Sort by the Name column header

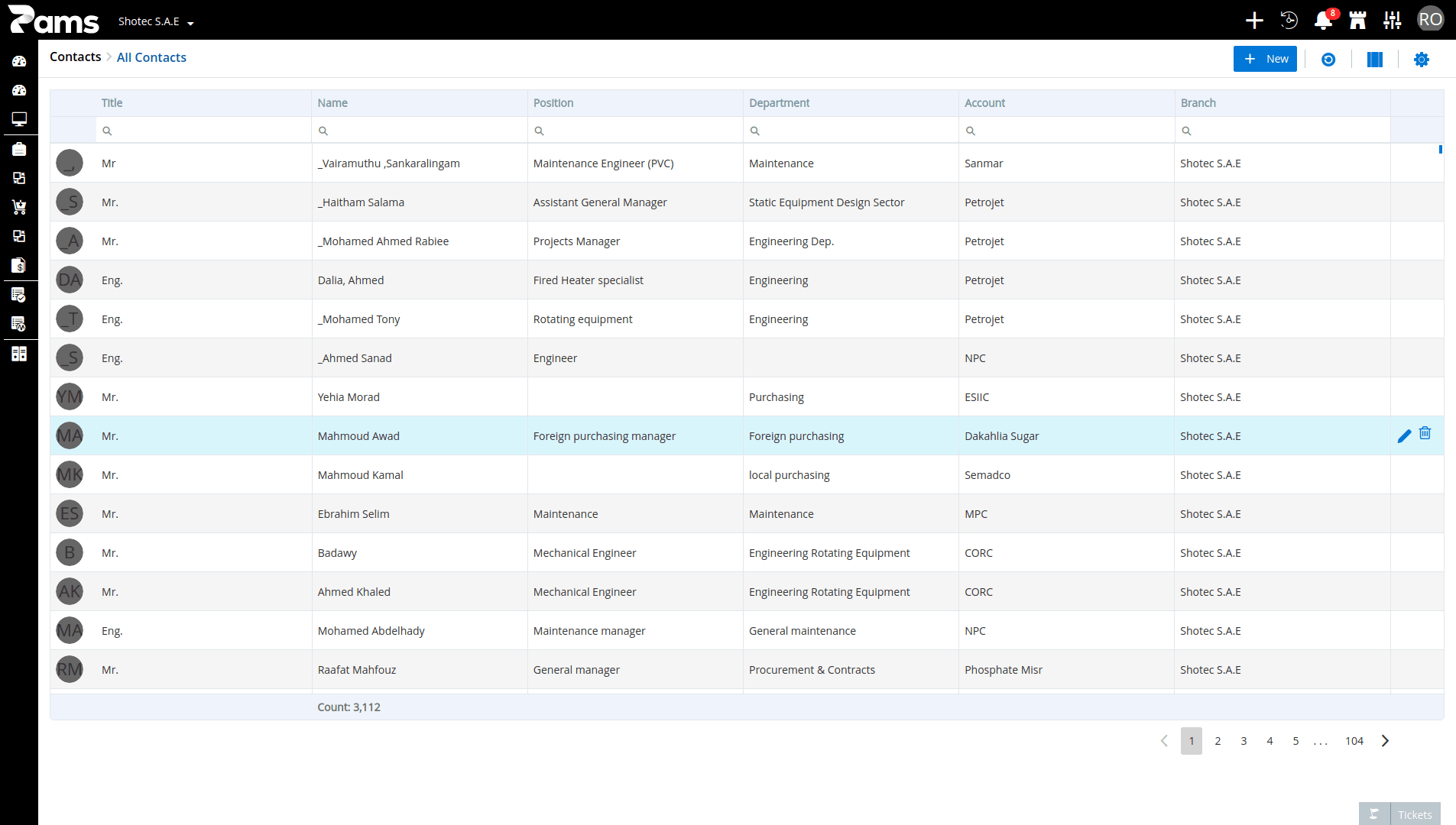coord(420,103)
